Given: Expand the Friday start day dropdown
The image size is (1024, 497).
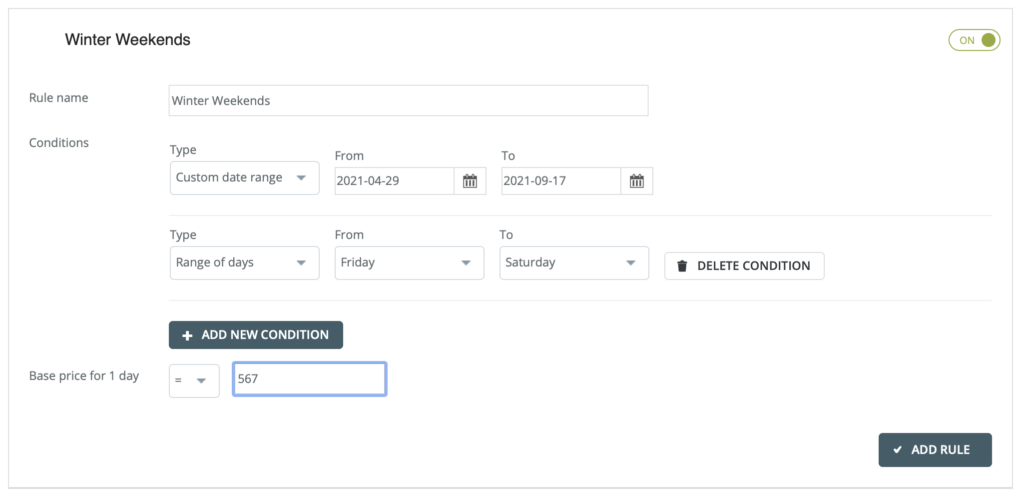Looking at the screenshot, I should tap(409, 263).
